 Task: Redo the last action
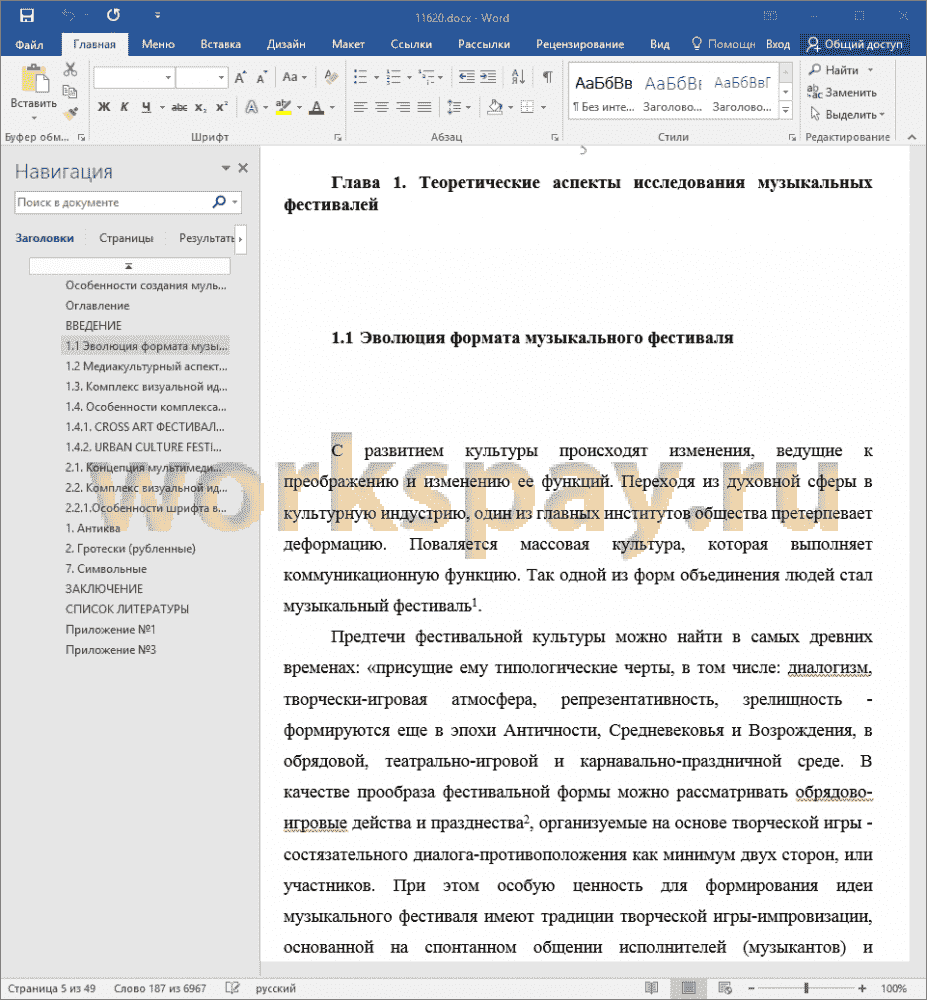(113, 16)
